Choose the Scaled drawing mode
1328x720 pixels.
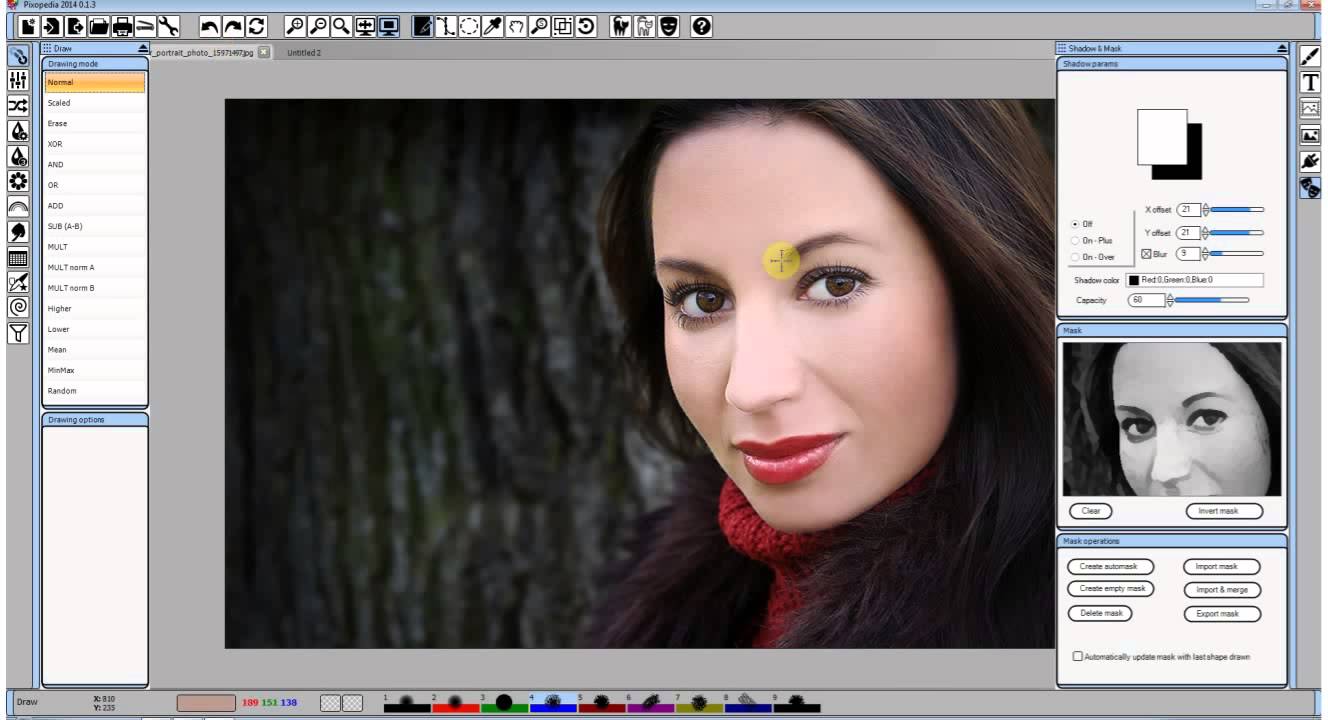[x=95, y=103]
